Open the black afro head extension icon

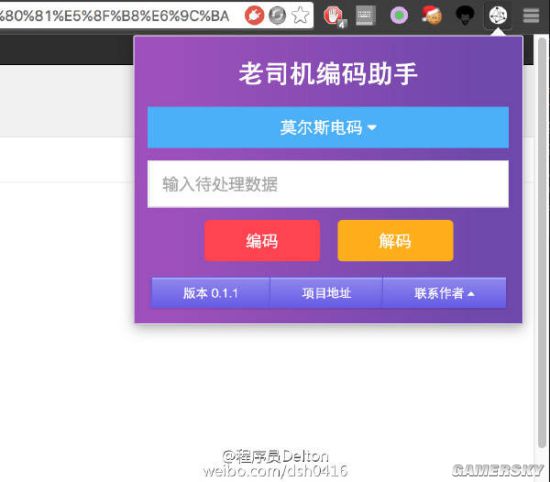pyautogui.click(x=465, y=15)
